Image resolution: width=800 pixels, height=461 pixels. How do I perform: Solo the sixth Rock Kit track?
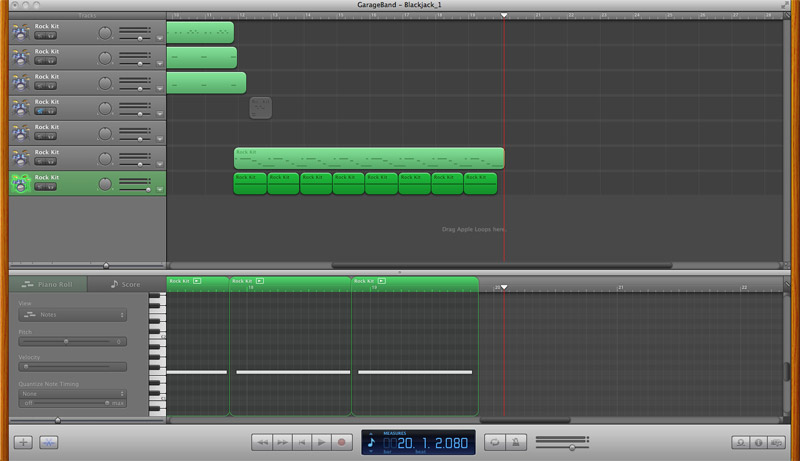(x=51, y=162)
